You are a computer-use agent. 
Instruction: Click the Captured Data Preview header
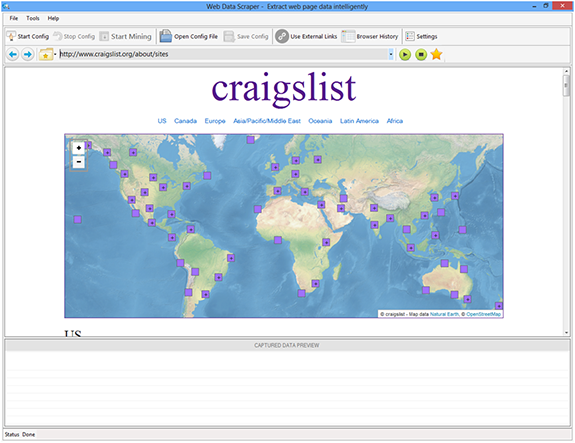coord(287,345)
